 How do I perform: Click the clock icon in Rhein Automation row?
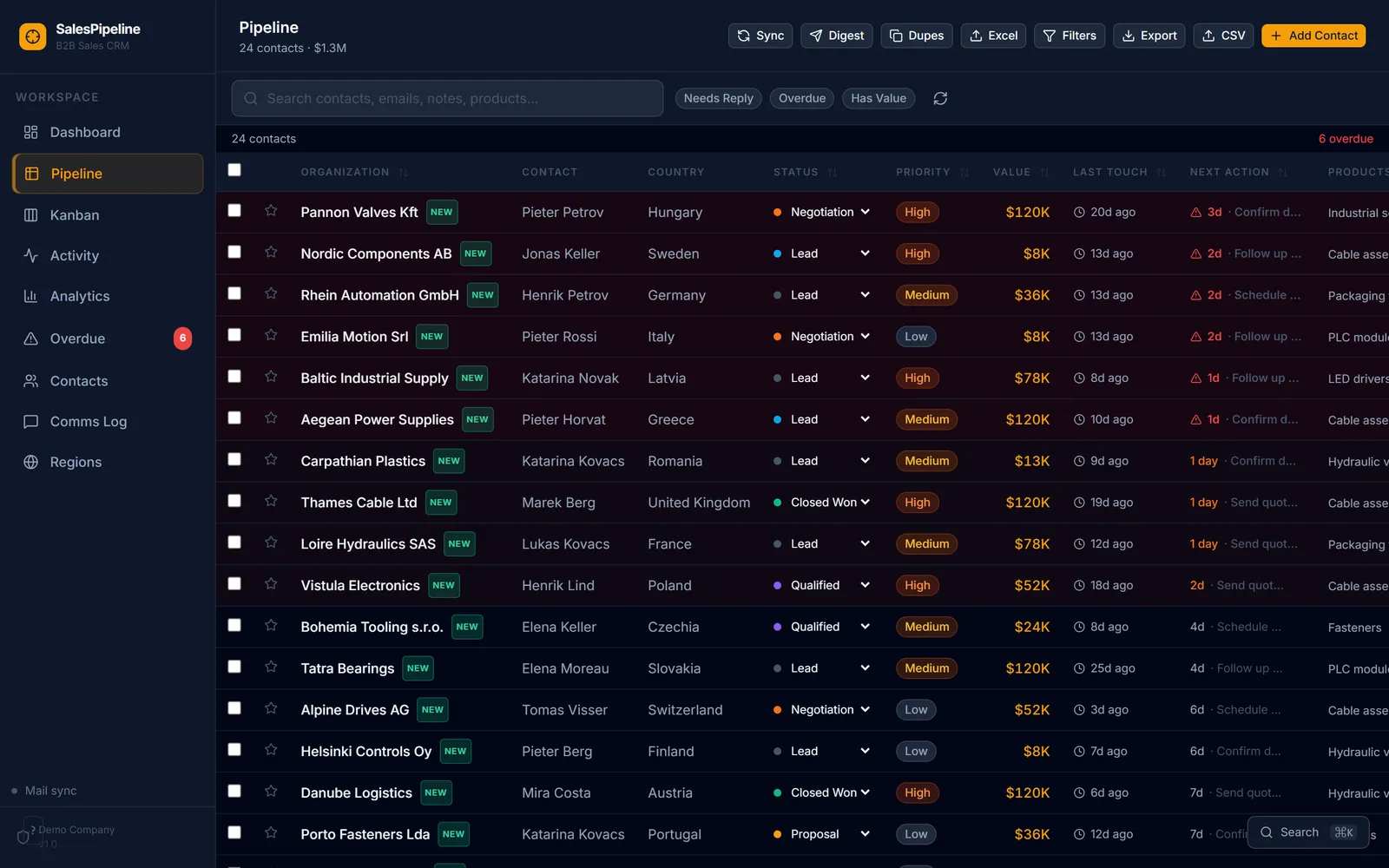click(x=1079, y=295)
